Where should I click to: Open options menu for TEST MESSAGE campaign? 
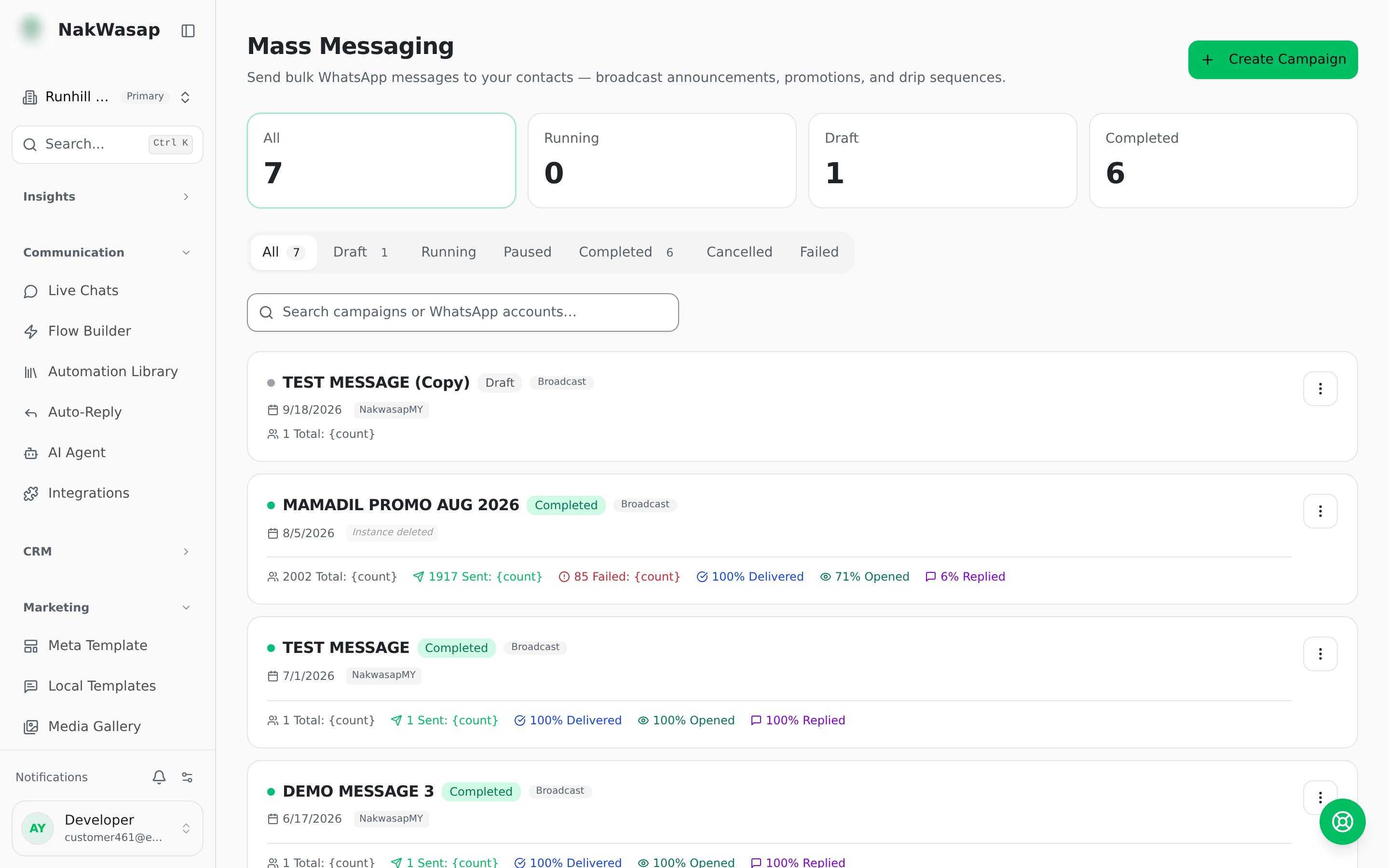click(x=1320, y=654)
